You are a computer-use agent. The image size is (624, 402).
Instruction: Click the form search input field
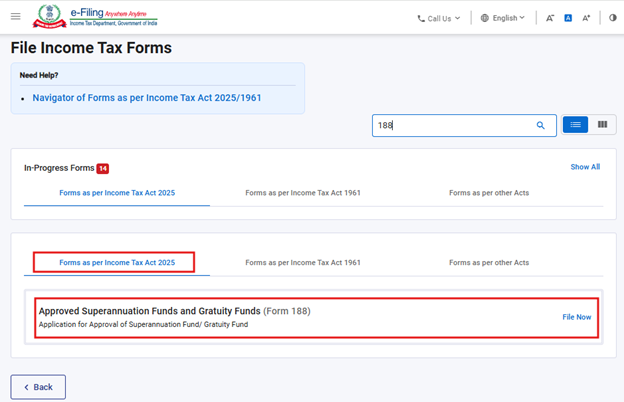pyautogui.click(x=450, y=126)
